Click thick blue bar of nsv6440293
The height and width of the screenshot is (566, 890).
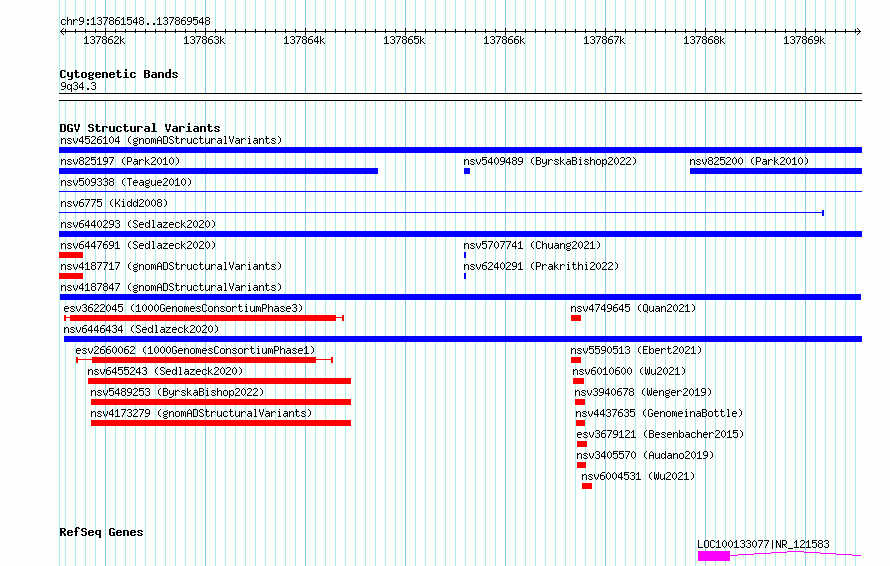point(460,234)
